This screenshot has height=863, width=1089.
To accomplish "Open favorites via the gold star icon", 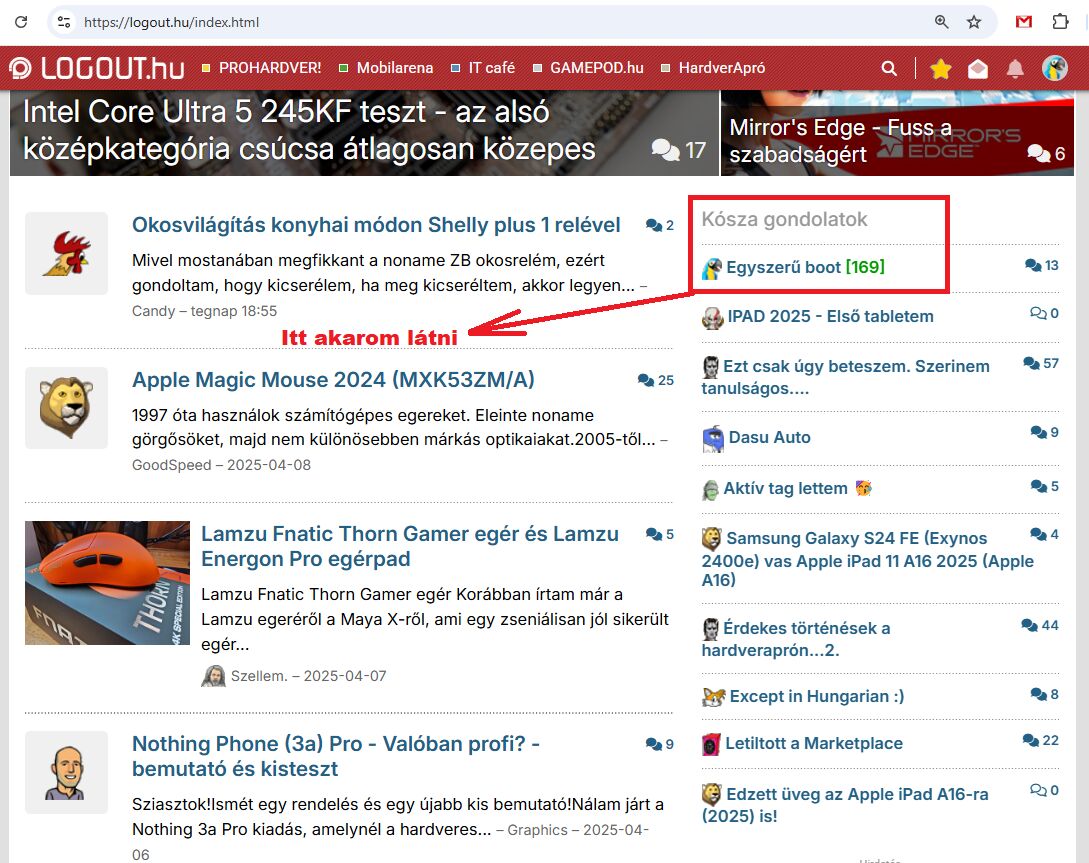I will (x=940, y=68).
